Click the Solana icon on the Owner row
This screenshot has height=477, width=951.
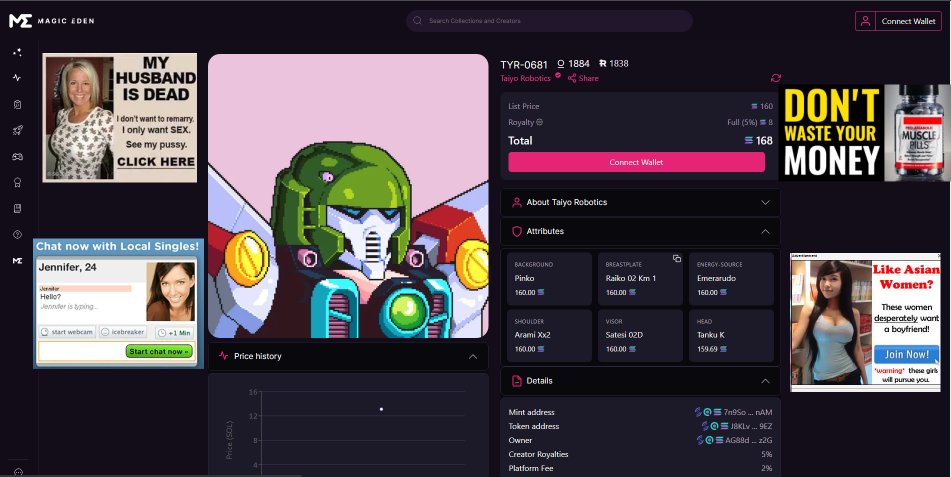point(719,440)
